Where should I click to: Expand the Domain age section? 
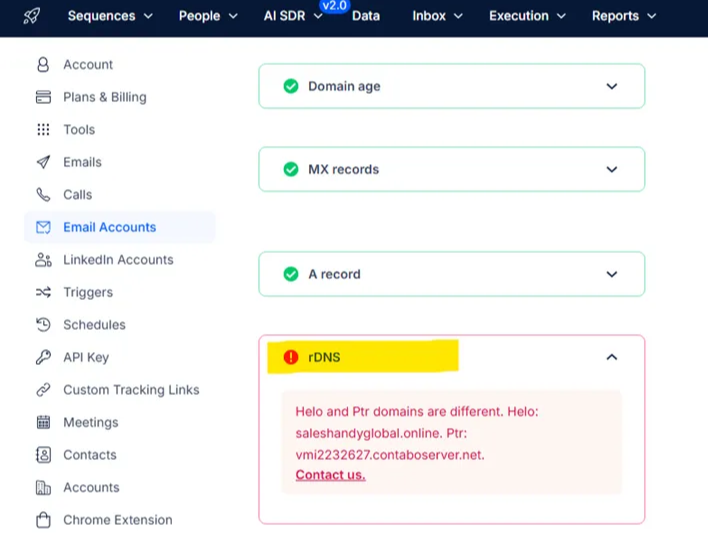click(612, 86)
